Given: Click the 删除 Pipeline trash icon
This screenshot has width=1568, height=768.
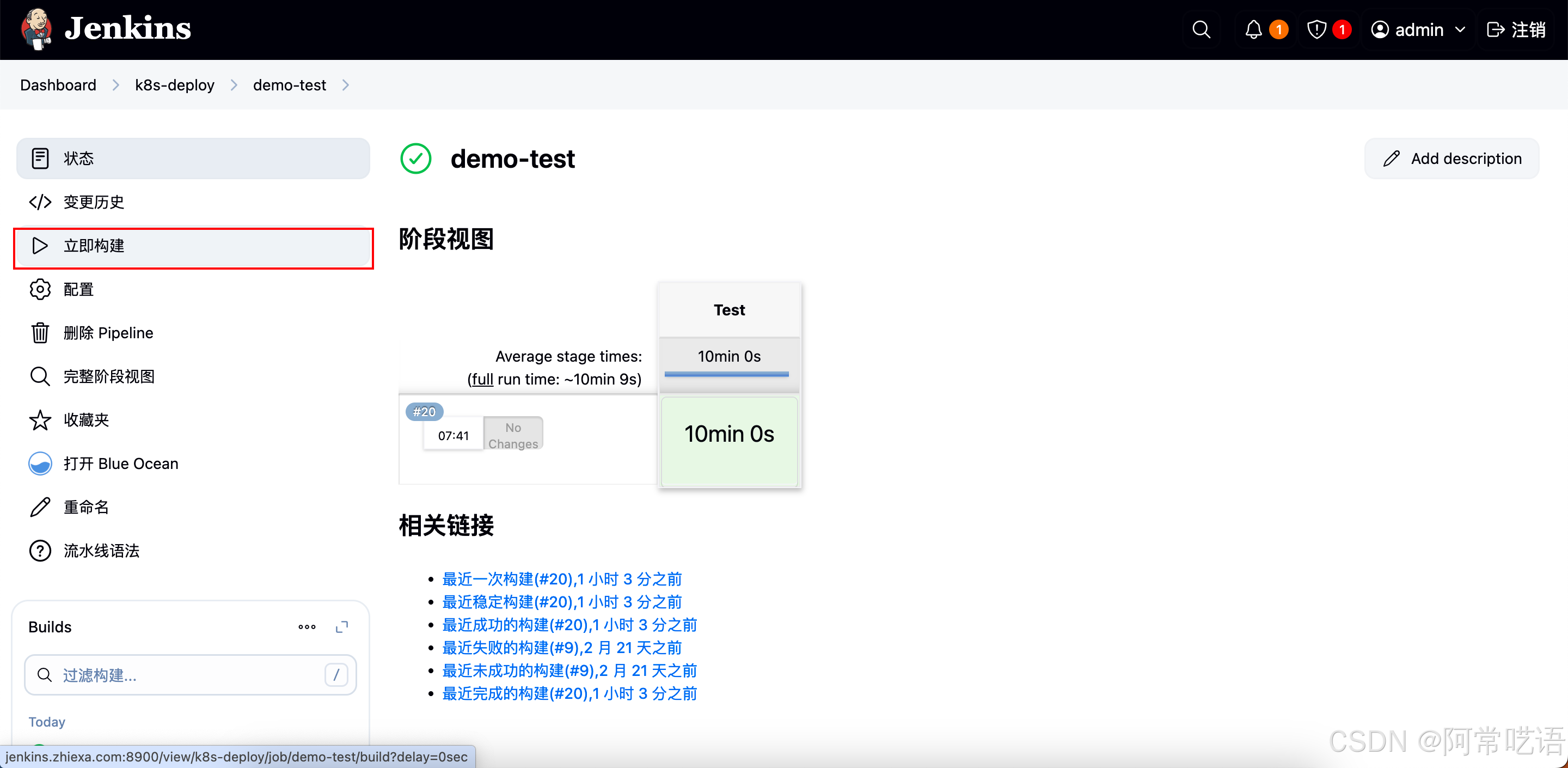Looking at the screenshot, I should tap(40, 333).
